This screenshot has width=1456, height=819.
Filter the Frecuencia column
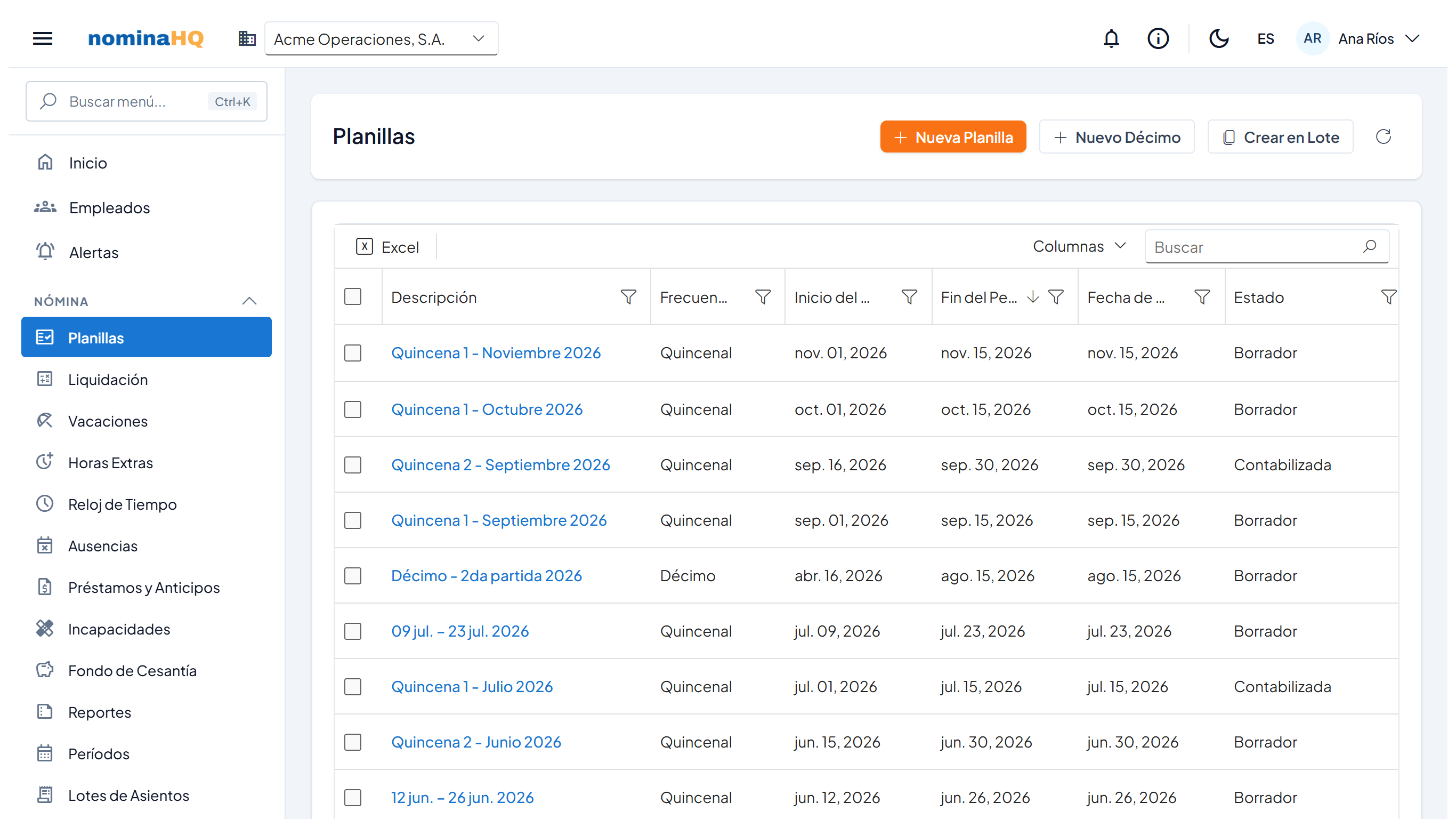[763, 297]
